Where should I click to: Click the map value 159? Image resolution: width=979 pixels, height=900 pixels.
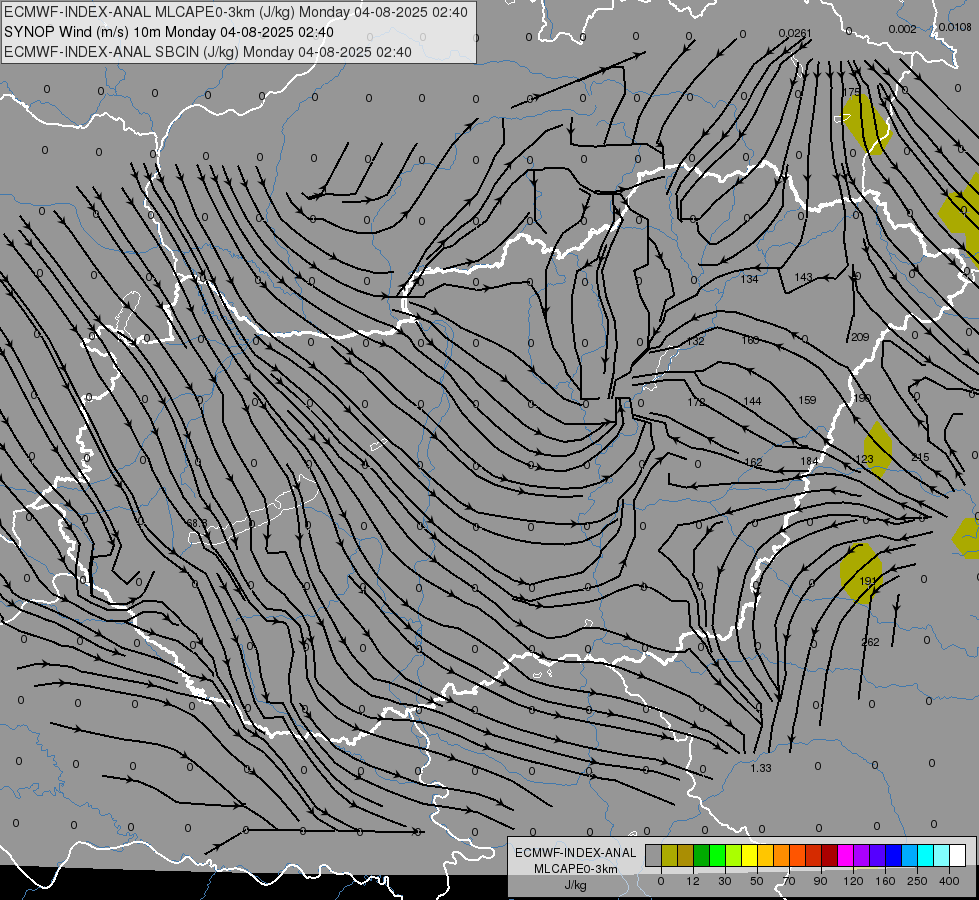pyautogui.click(x=807, y=400)
